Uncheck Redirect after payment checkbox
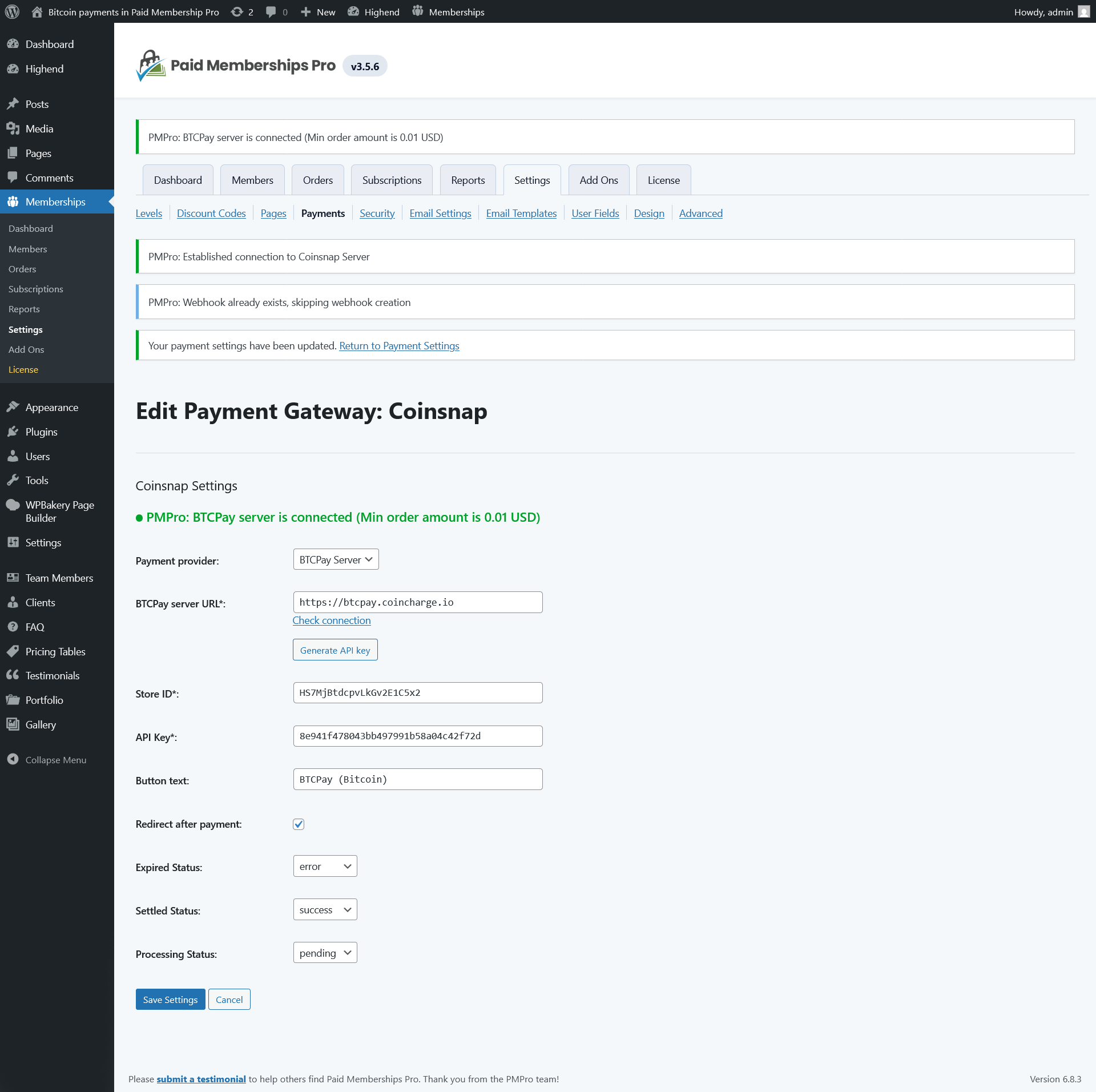Viewport: 1096px width, 1092px height. coord(299,824)
